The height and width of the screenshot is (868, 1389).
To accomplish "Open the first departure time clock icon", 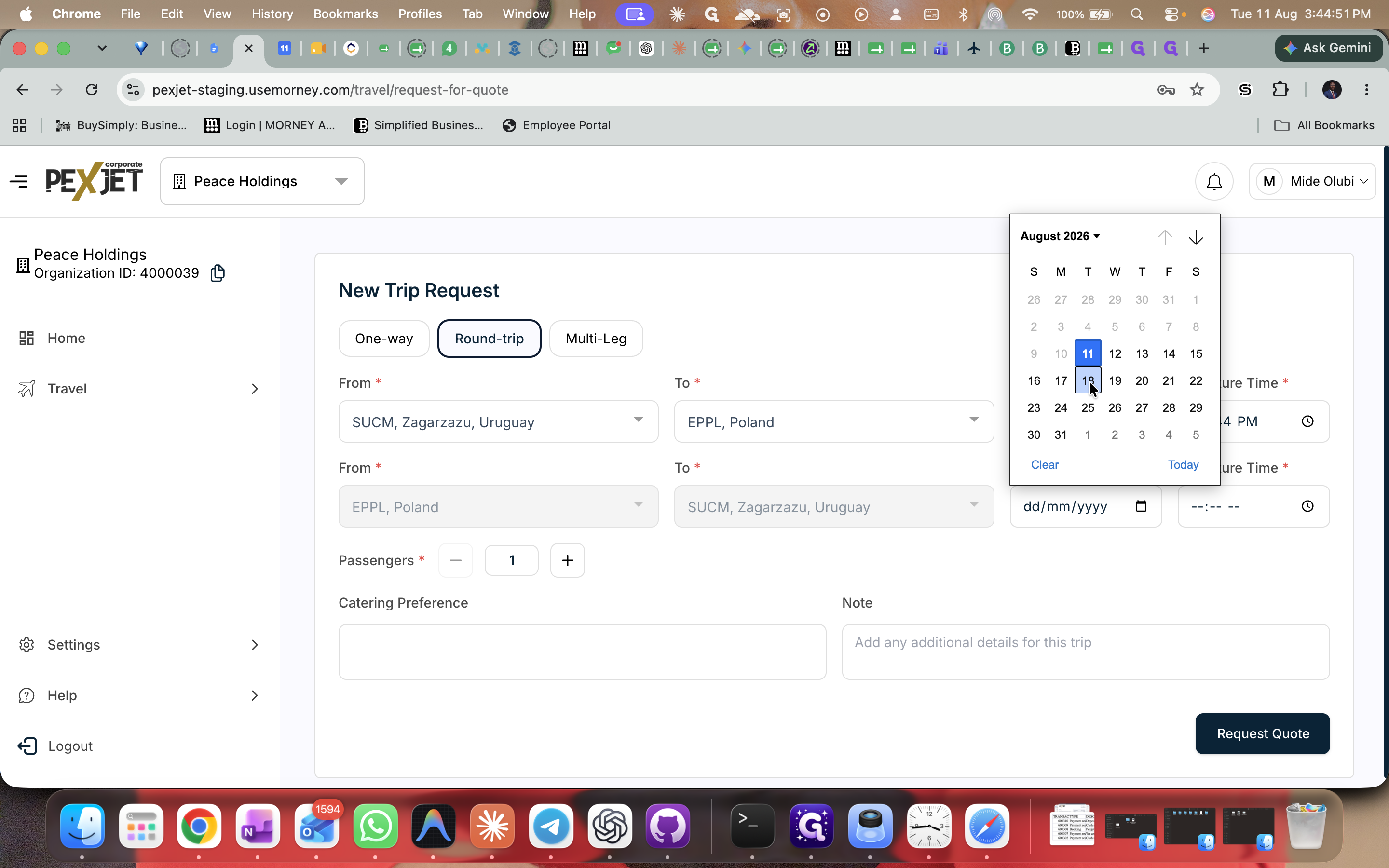I will point(1307,421).
